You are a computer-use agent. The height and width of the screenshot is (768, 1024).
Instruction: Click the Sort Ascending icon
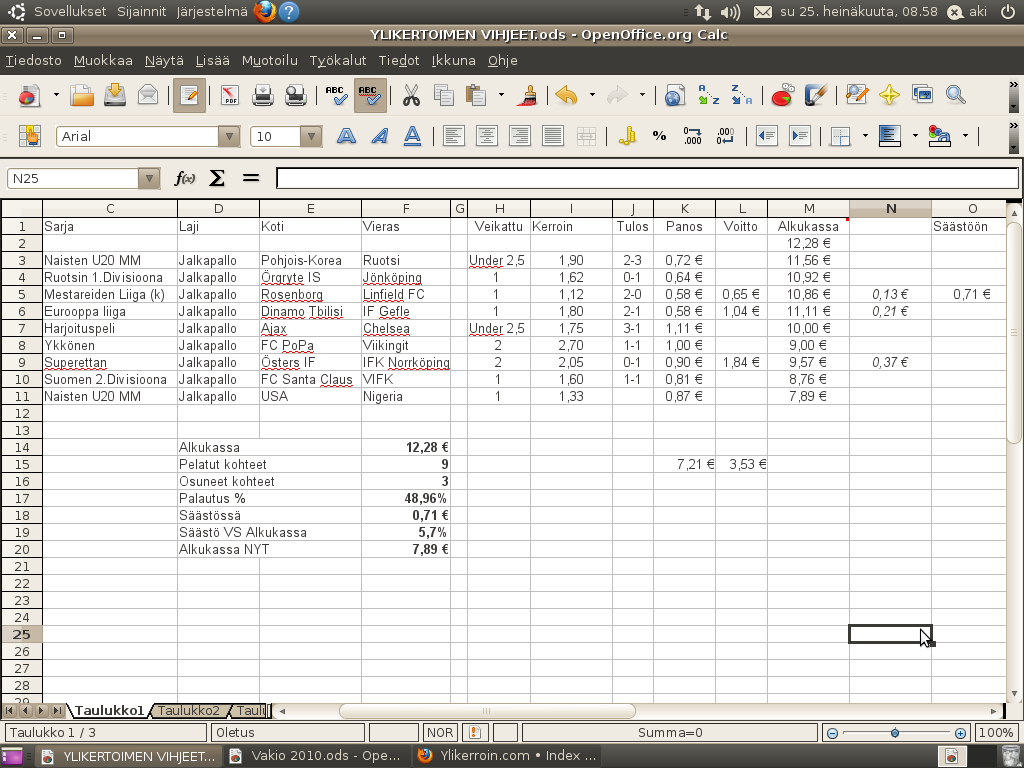click(708, 96)
